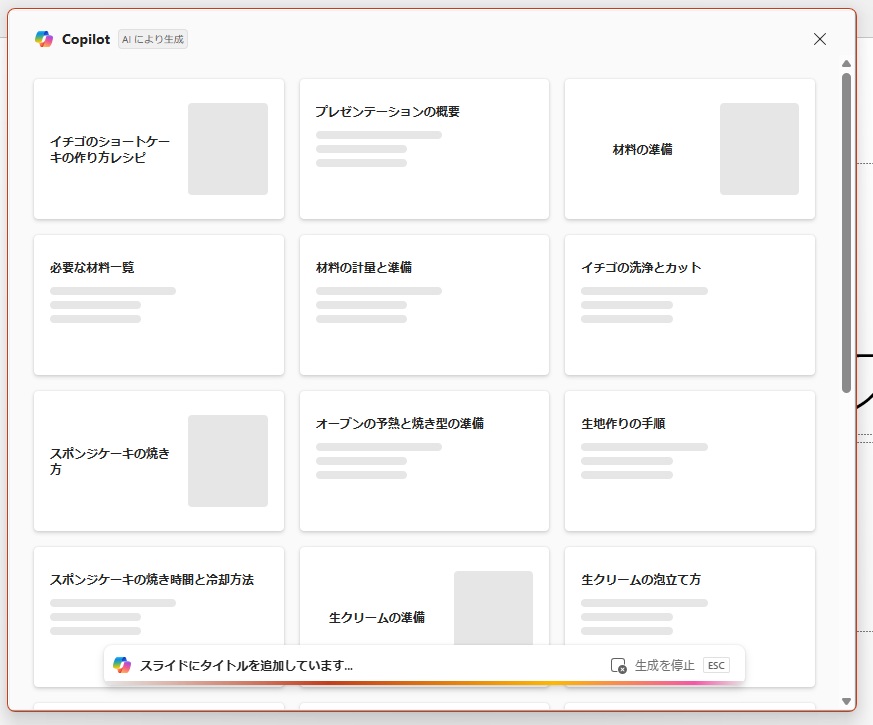Screen dimensions: 873x725
Task: Select the 必要な材料一覧 slide card
Action: tap(158, 305)
